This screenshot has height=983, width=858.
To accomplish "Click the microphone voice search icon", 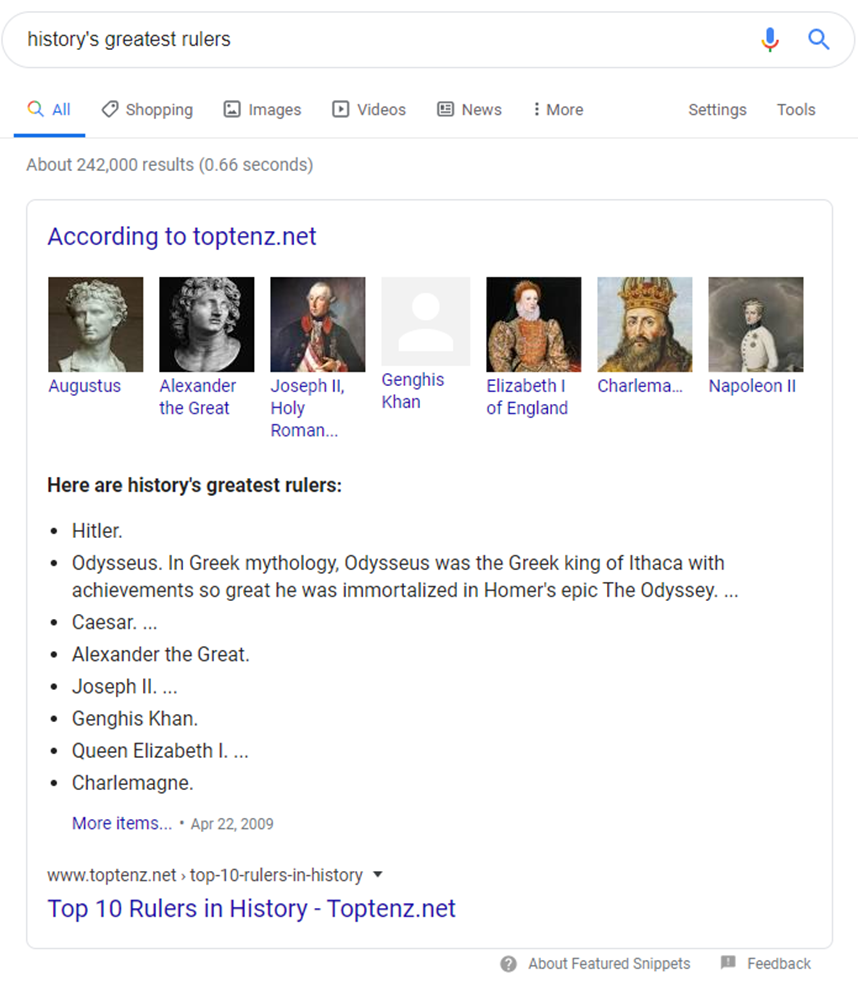I will (x=770, y=39).
